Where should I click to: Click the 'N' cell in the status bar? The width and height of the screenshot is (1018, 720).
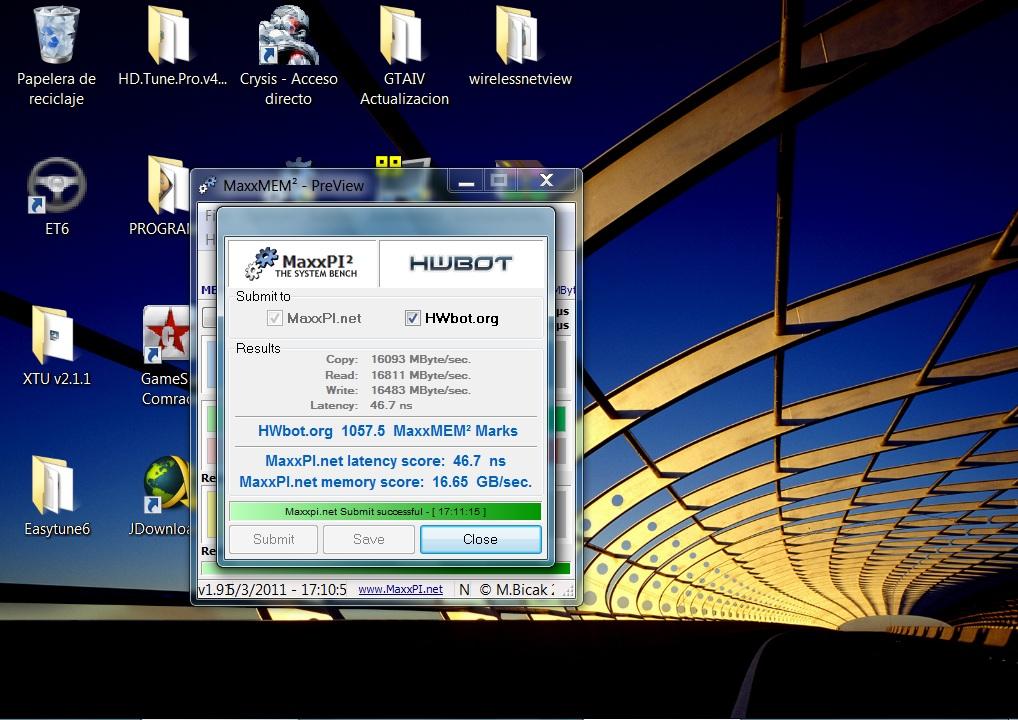[x=464, y=590]
